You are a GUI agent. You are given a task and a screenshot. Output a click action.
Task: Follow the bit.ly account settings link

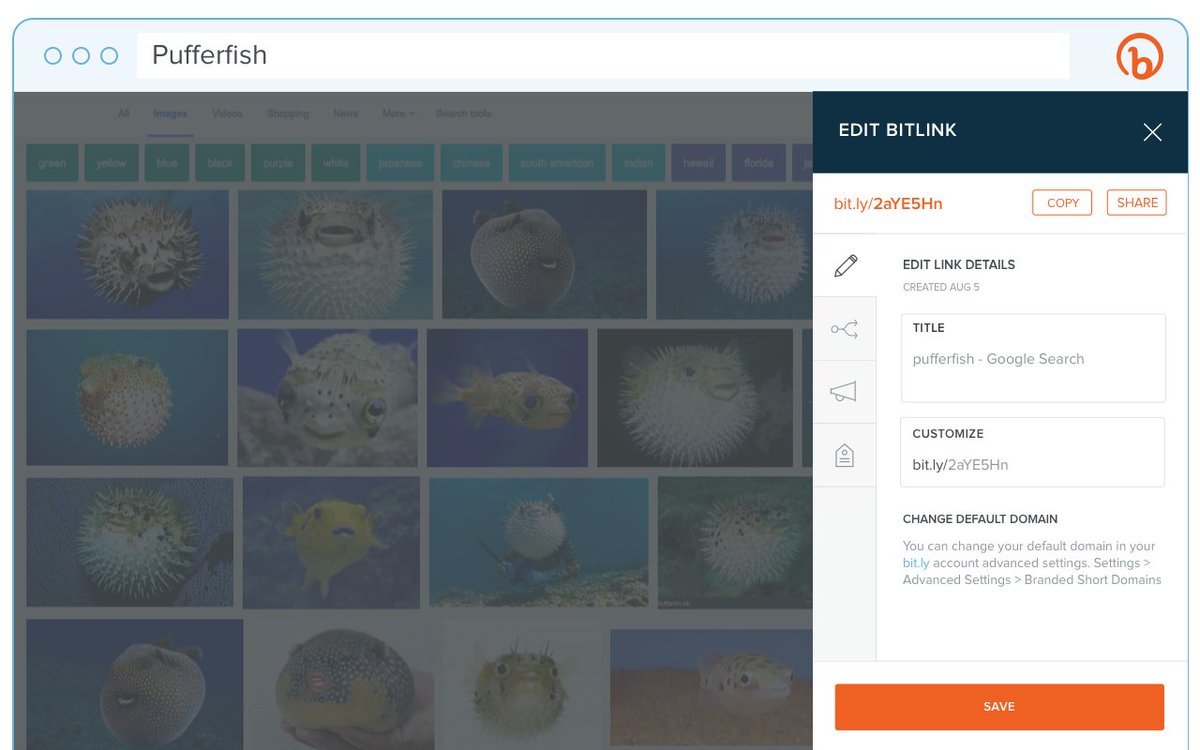pos(915,563)
